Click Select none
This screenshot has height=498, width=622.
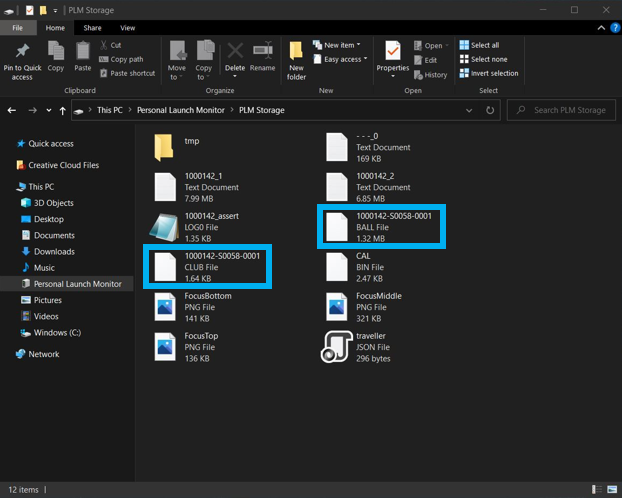coord(483,59)
